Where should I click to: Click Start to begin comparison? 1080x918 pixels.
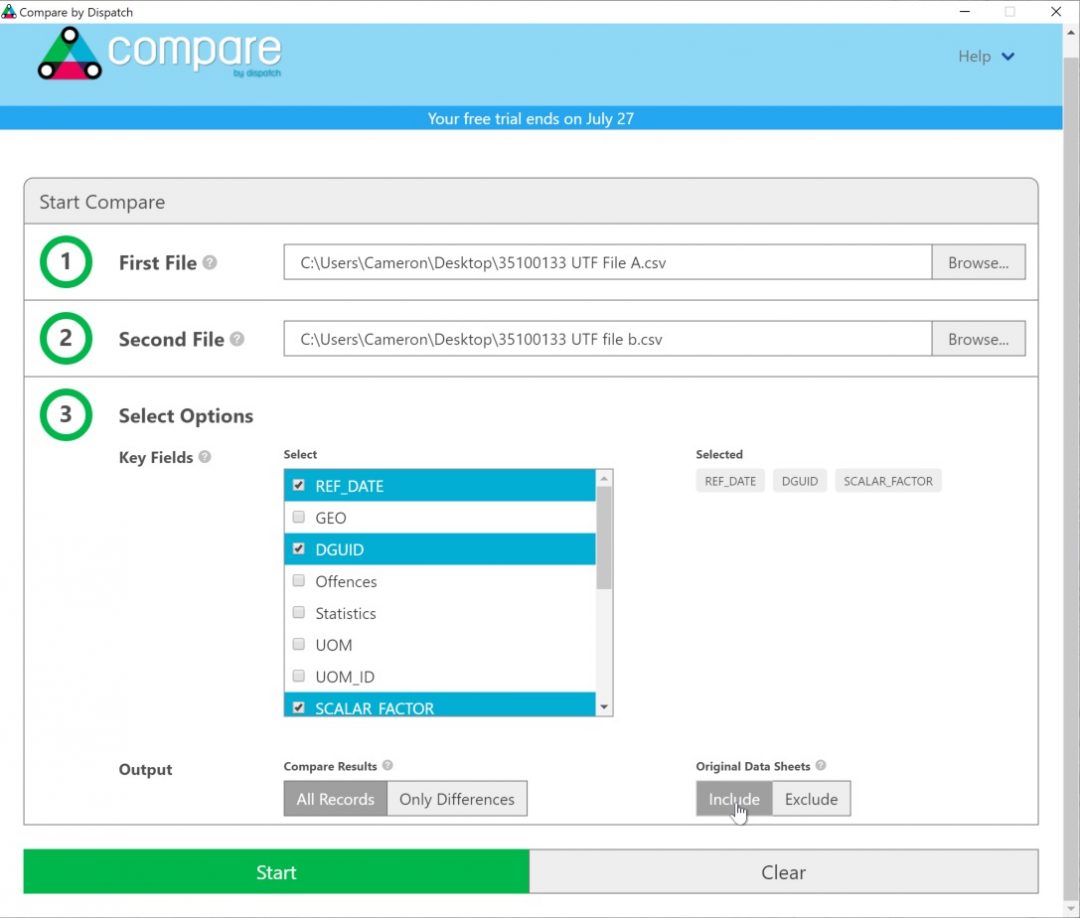(276, 871)
